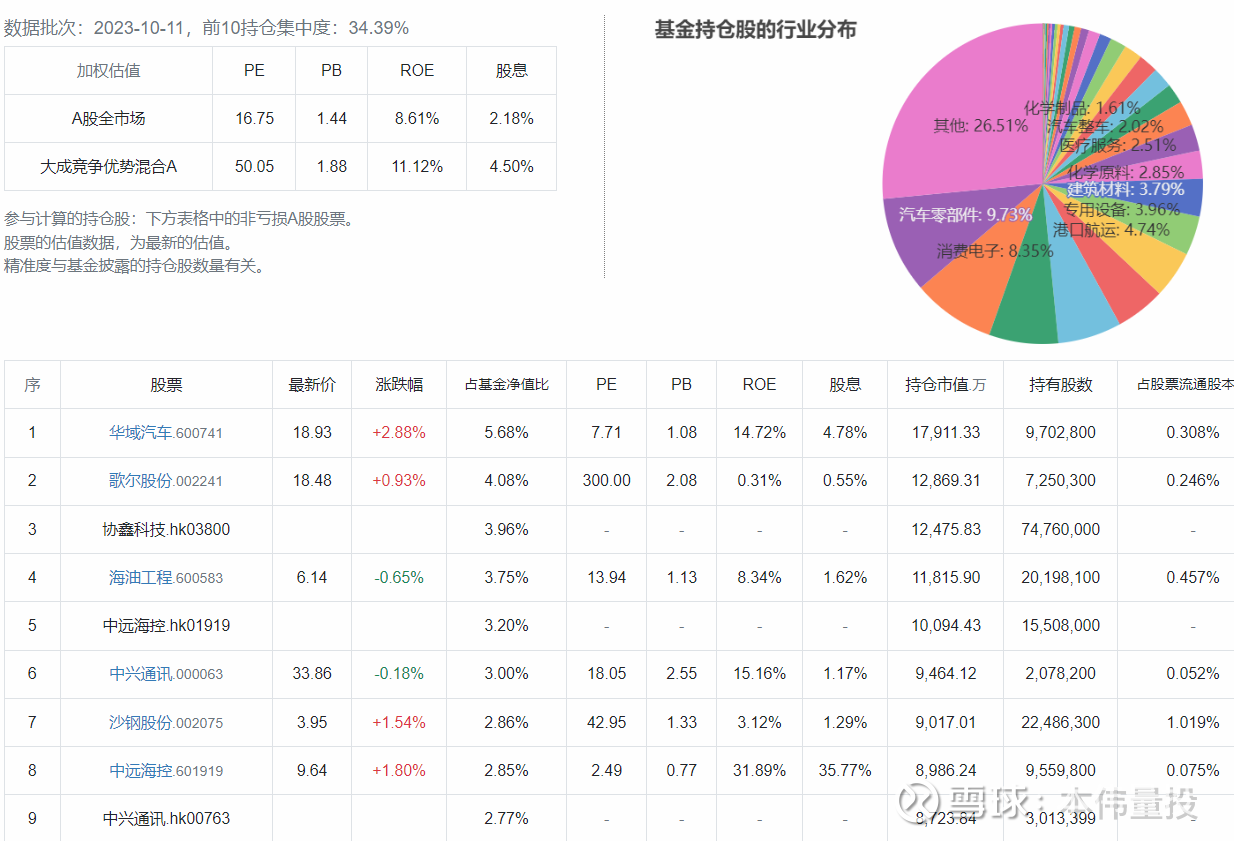Image resolution: width=1234 pixels, height=841 pixels.
Task: Click the 汽车整车 2.02% pie label
Action: [1105, 127]
